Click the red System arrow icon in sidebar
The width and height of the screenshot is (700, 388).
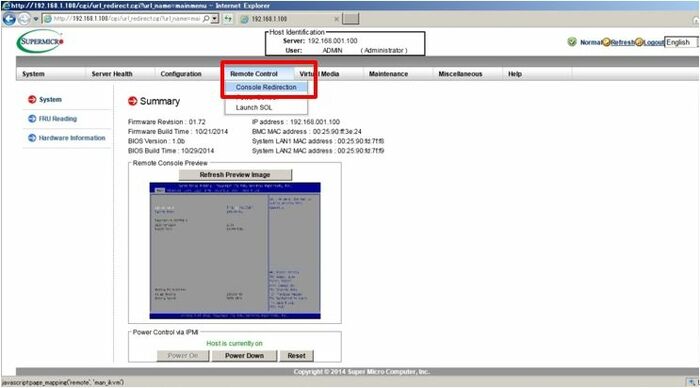point(32,99)
